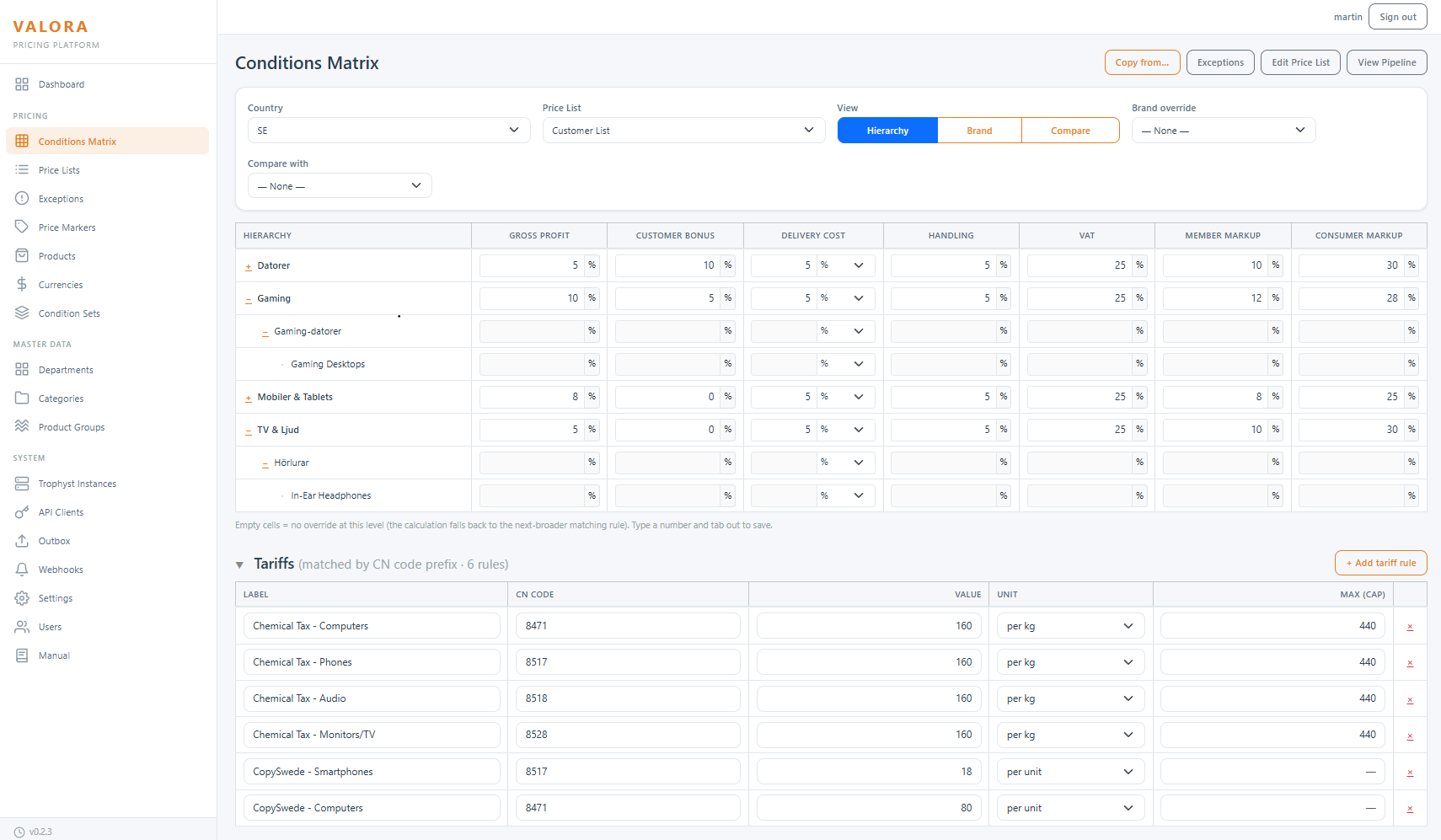Open the Country dropdown showing SE

(x=388, y=131)
